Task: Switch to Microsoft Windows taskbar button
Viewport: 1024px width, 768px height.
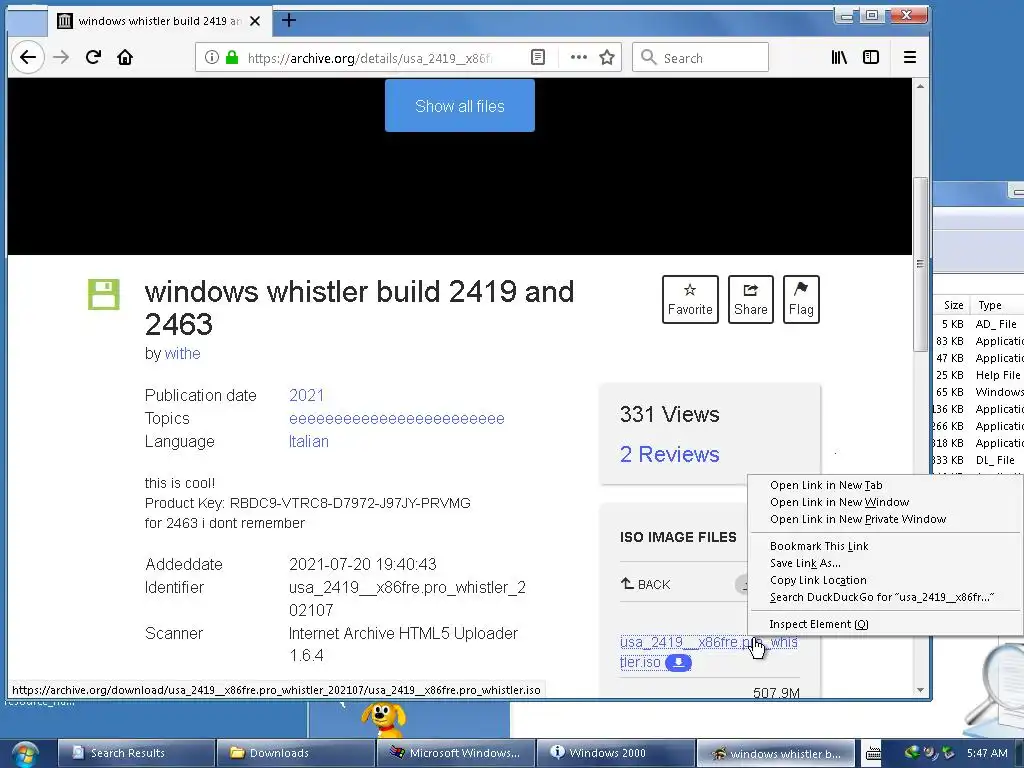Action: pyautogui.click(x=455, y=753)
